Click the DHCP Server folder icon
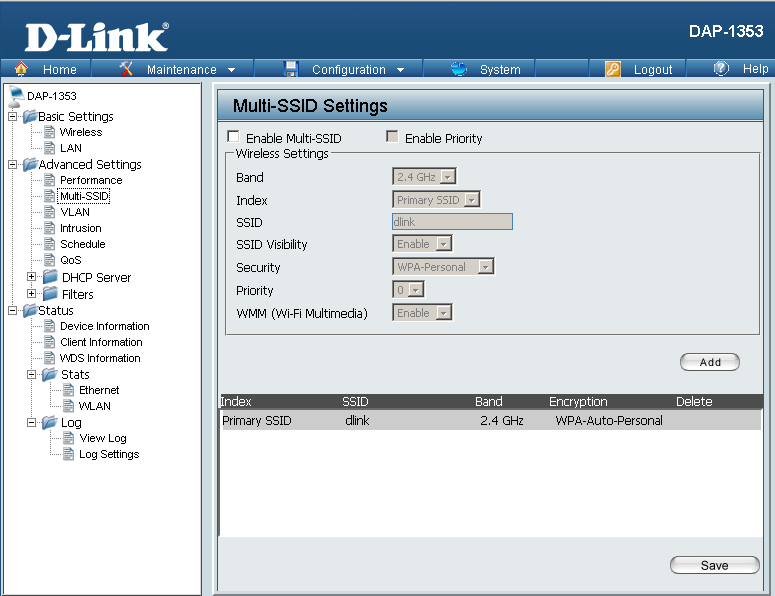Screen dimensions: 775x596 (50, 277)
